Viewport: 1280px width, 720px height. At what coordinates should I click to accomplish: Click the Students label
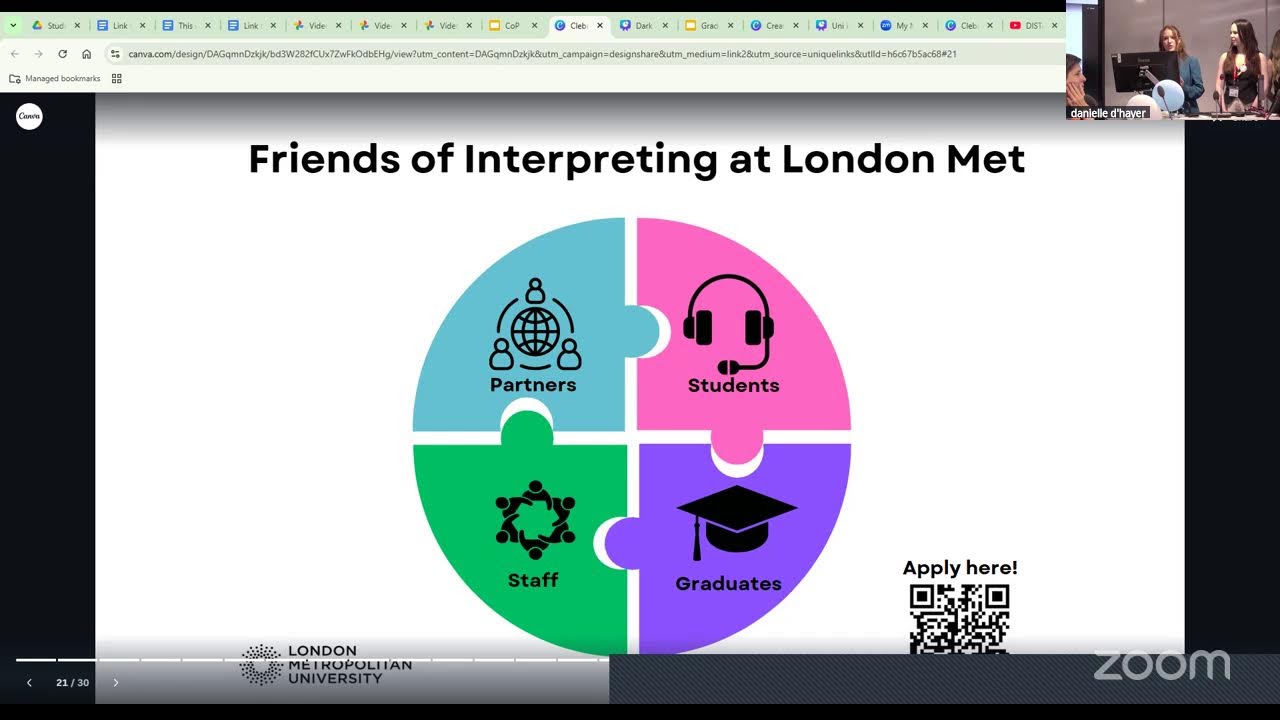[733, 385]
